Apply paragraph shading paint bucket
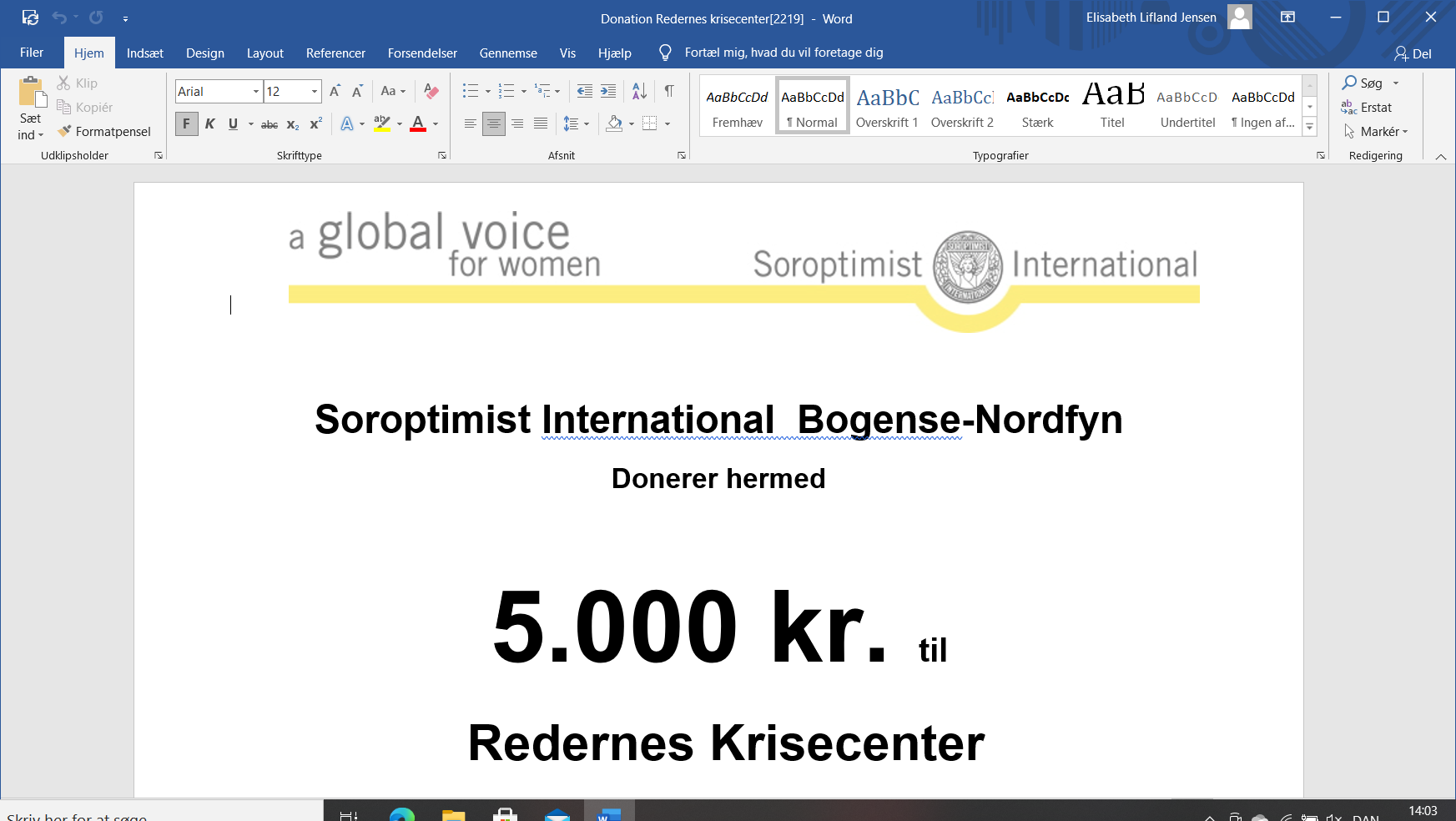Screen dimensions: 1456x821 click(614, 124)
